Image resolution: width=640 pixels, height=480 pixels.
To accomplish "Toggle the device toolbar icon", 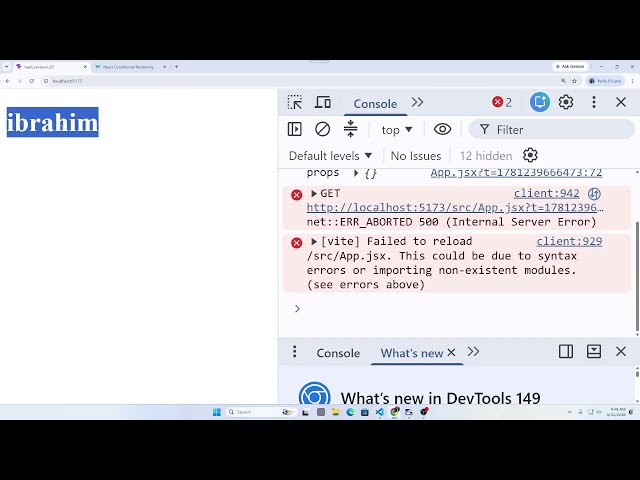I will click(x=322, y=102).
